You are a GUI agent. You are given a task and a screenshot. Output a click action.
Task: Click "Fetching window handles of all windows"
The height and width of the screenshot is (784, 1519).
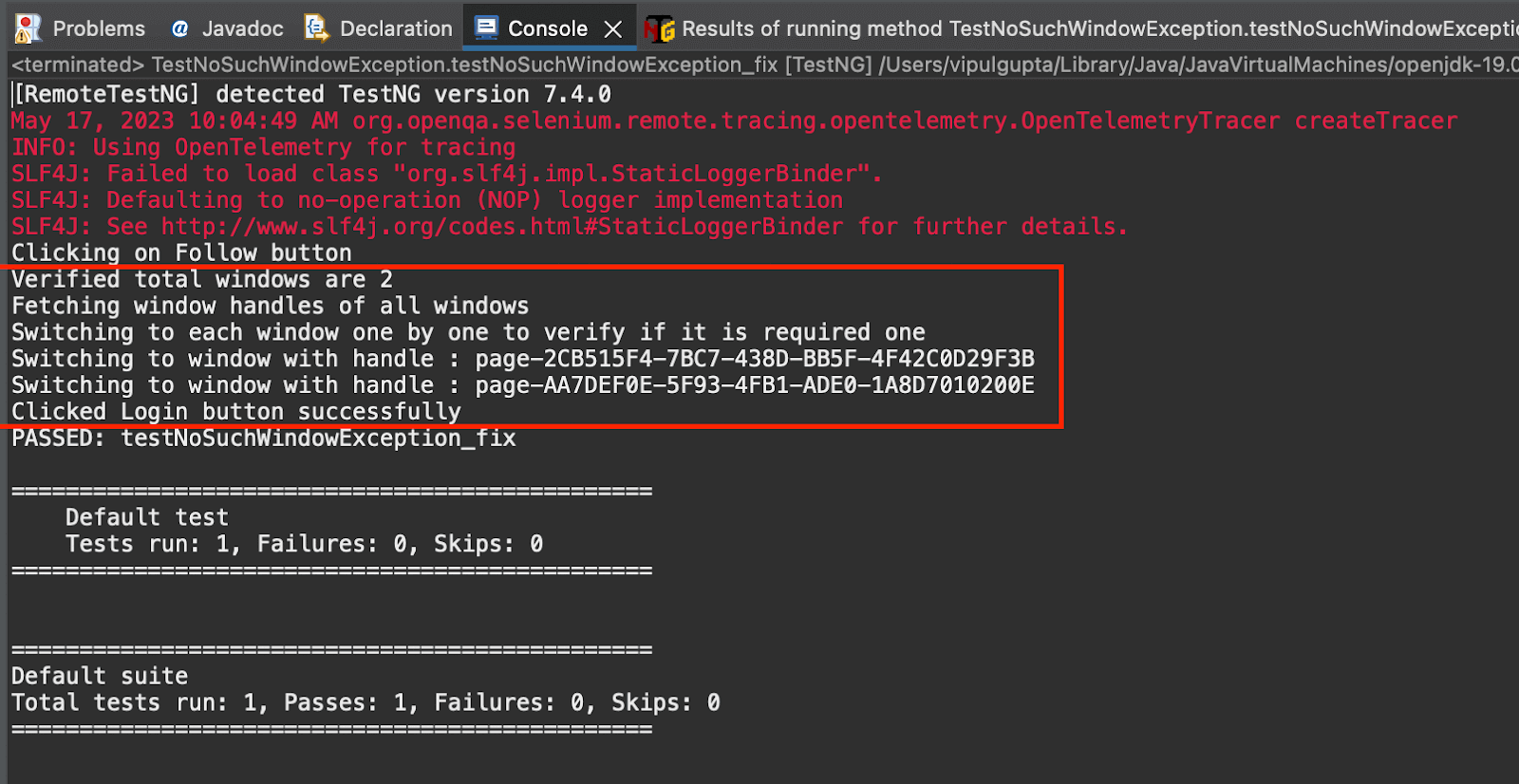click(271, 306)
